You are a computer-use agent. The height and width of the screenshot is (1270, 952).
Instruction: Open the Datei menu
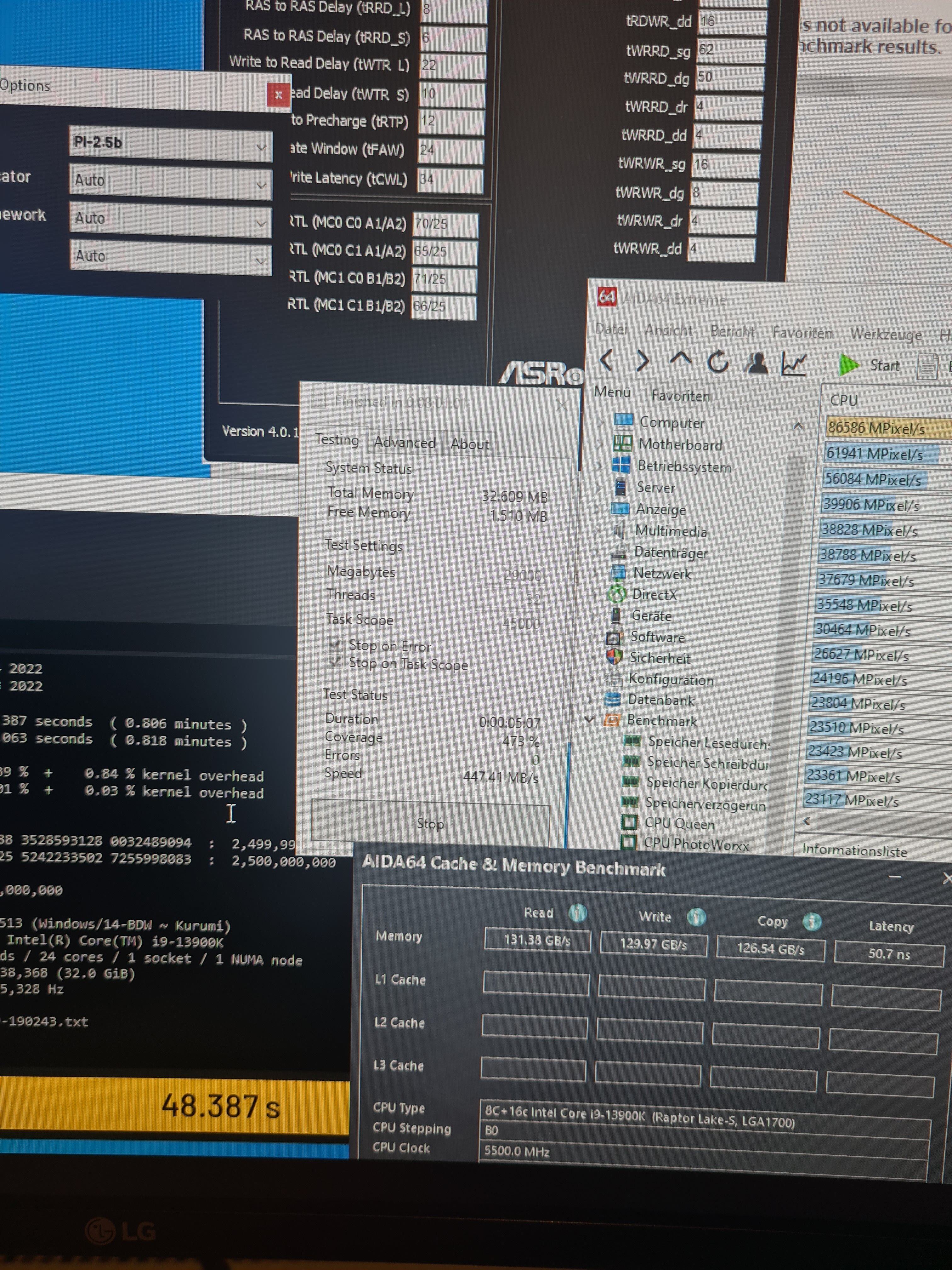point(611,329)
